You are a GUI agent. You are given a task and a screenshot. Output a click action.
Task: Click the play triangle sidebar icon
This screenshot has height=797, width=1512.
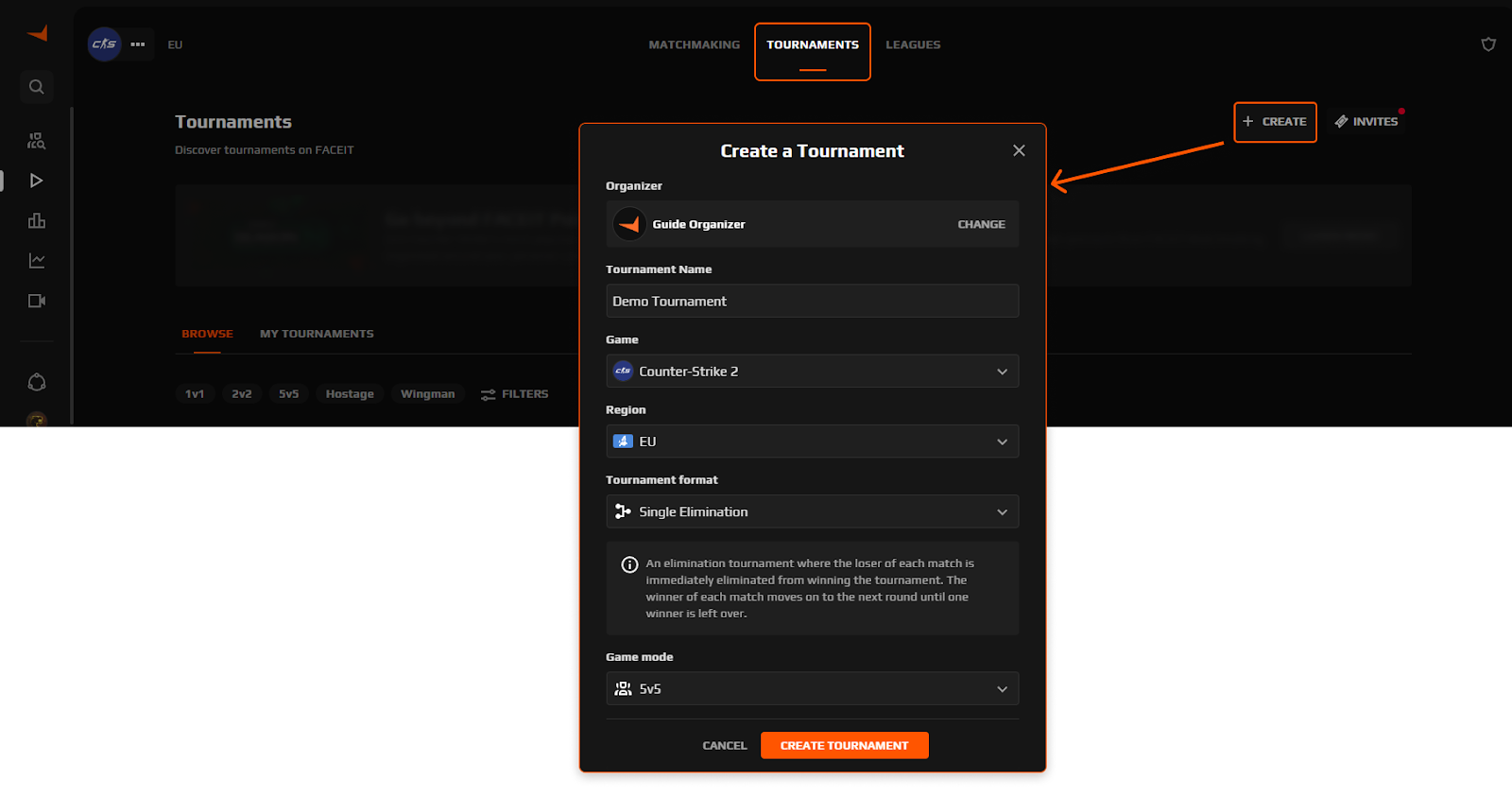click(x=37, y=181)
